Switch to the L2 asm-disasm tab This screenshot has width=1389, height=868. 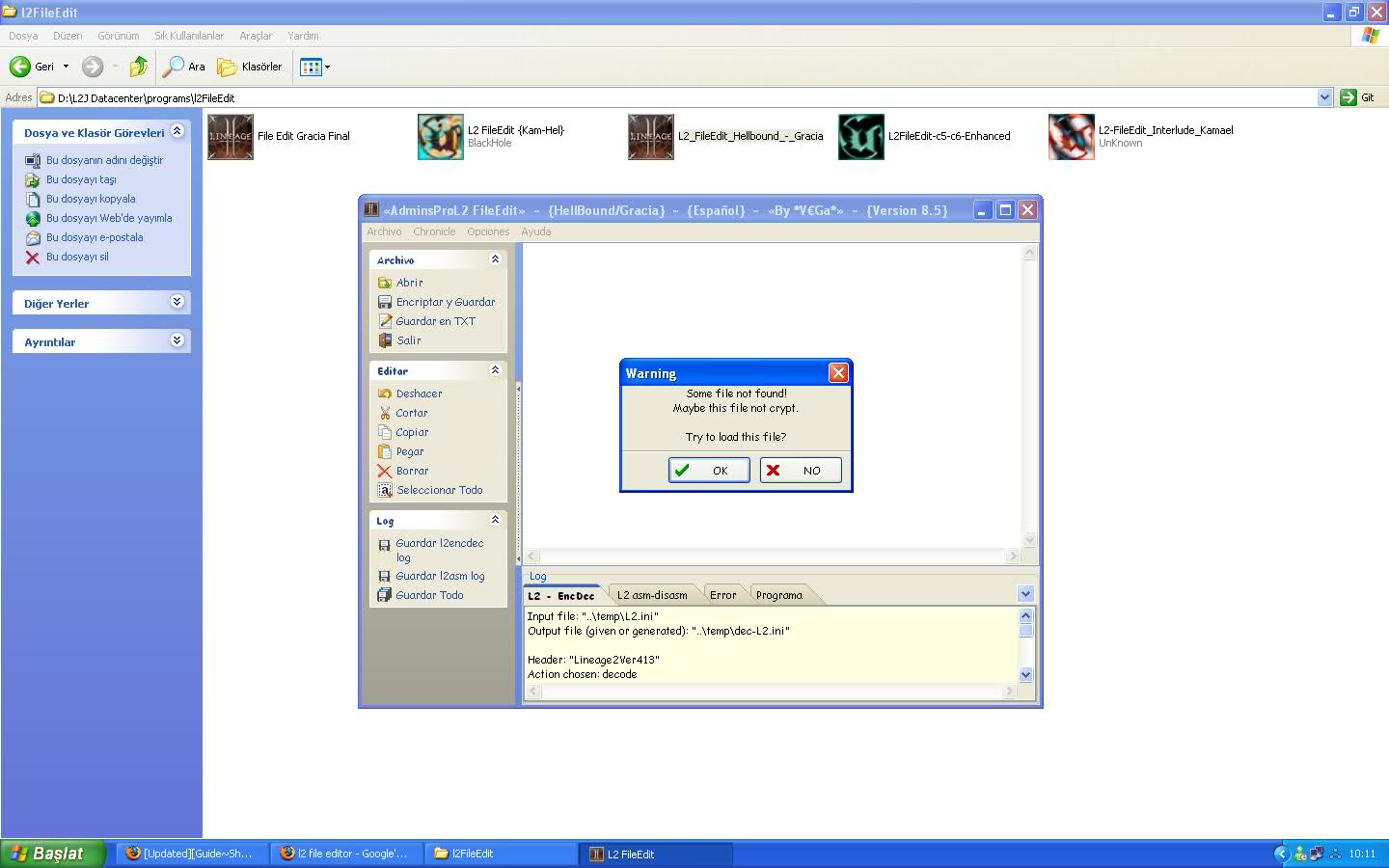pos(652,595)
